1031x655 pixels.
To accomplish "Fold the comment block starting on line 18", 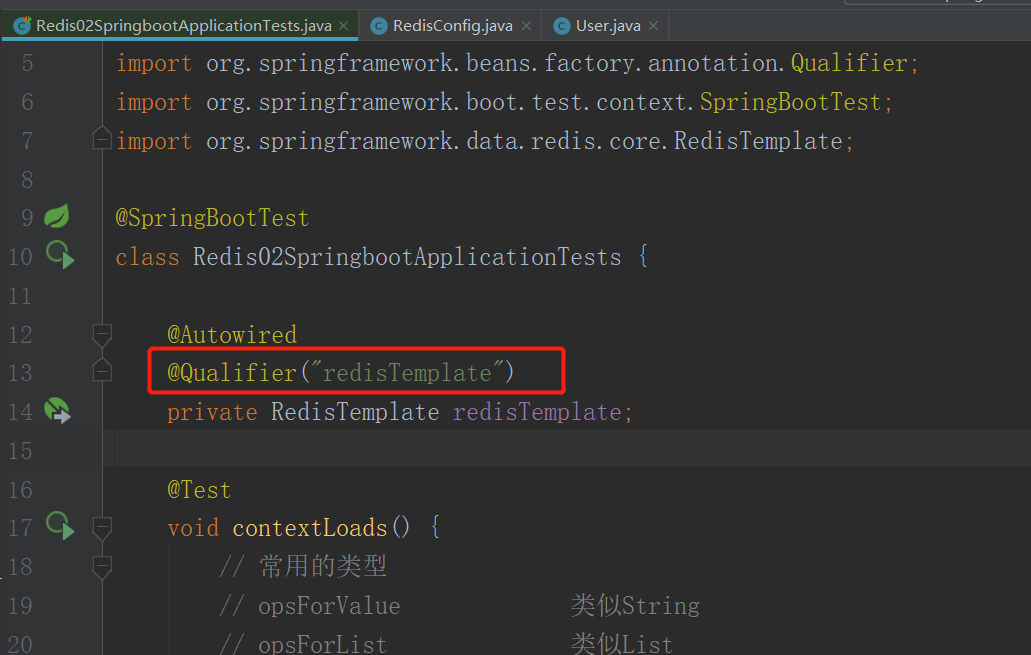I will (101, 567).
